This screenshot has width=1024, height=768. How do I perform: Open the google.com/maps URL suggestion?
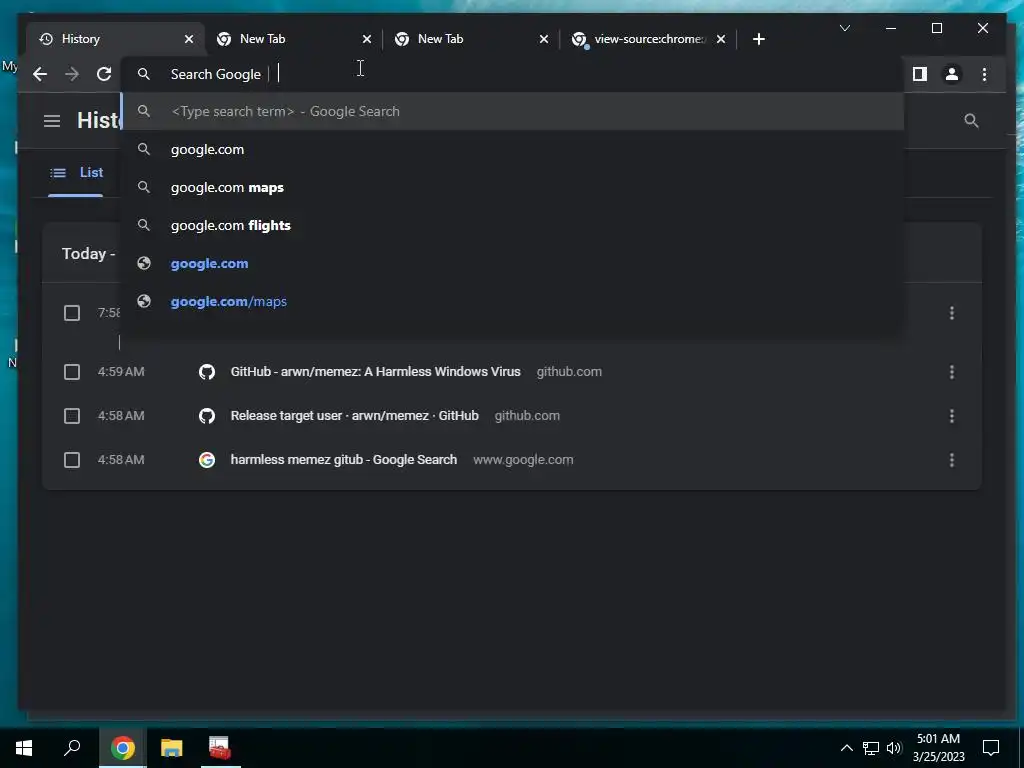click(513, 301)
